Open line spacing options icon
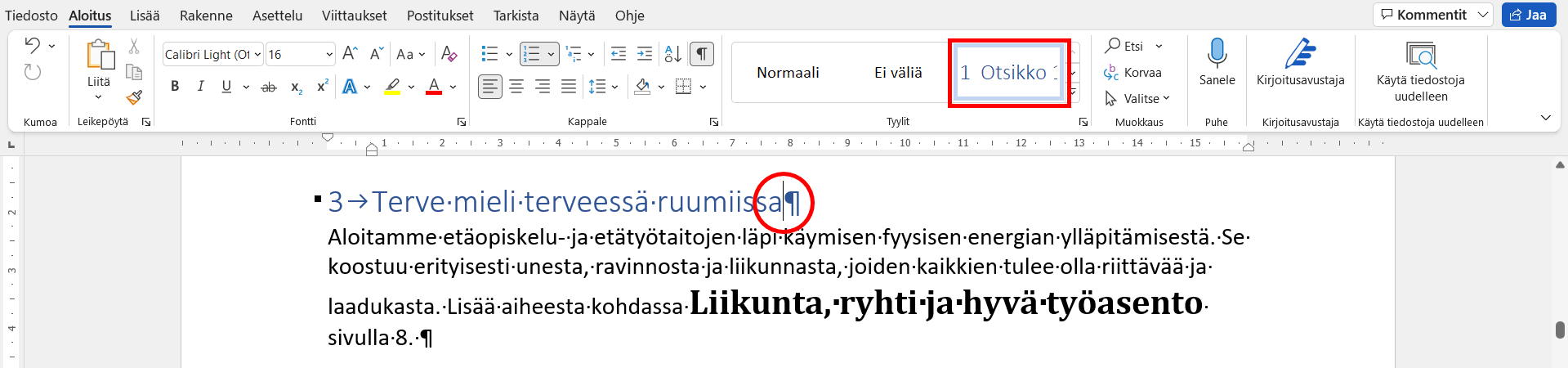 click(597, 87)
